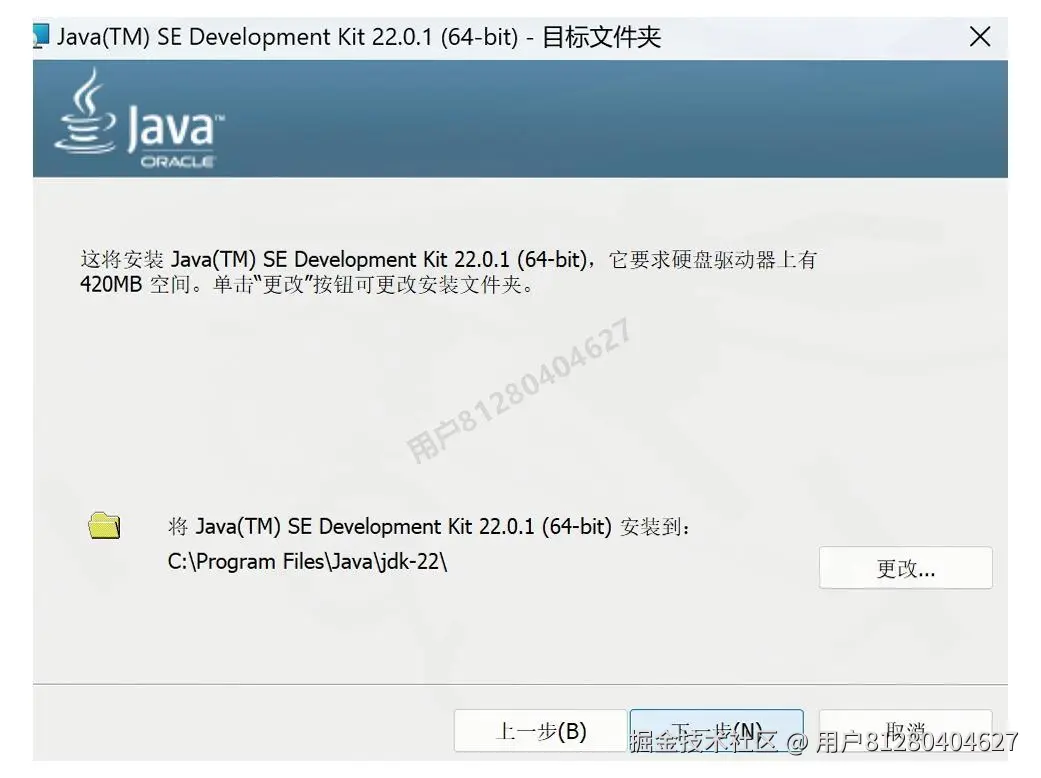Go back with 上一步(B) button
The image size is (1041, 778).
(540, 731)
